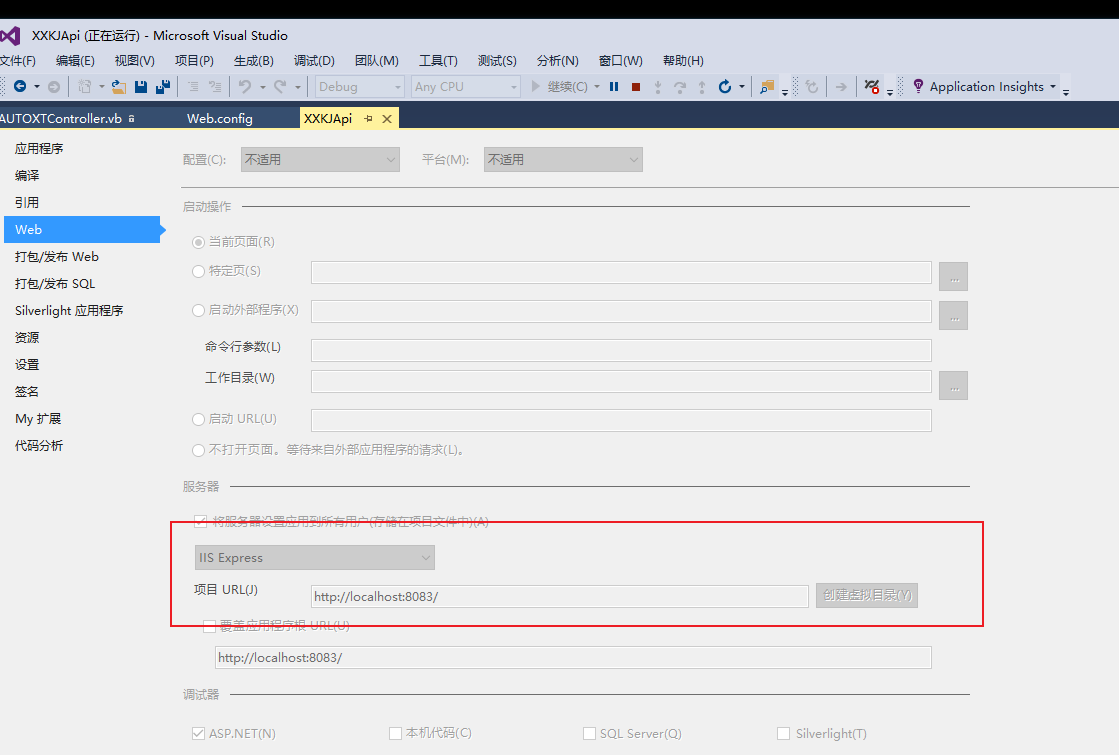Switch to the AUTOXTController.vb tab

point(61,118)
